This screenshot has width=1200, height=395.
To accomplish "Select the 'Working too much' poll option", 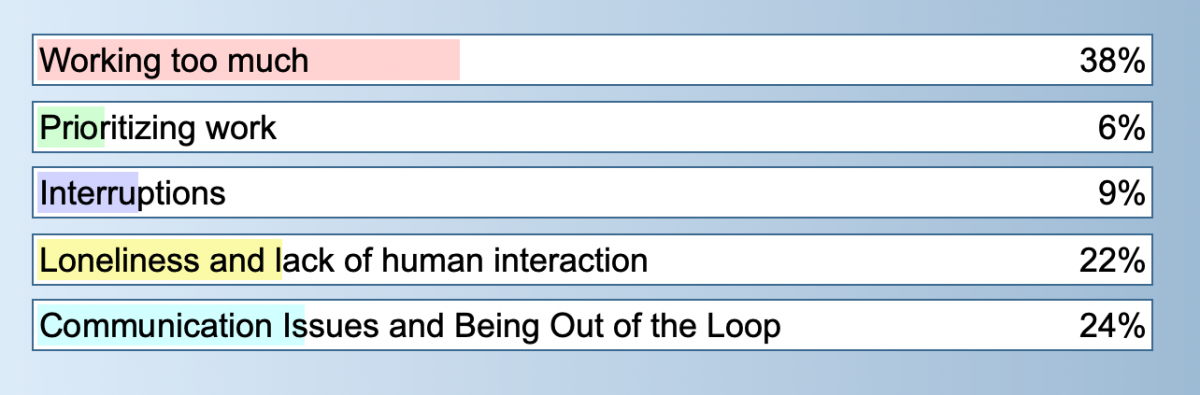I will click(x=593, y=61).
